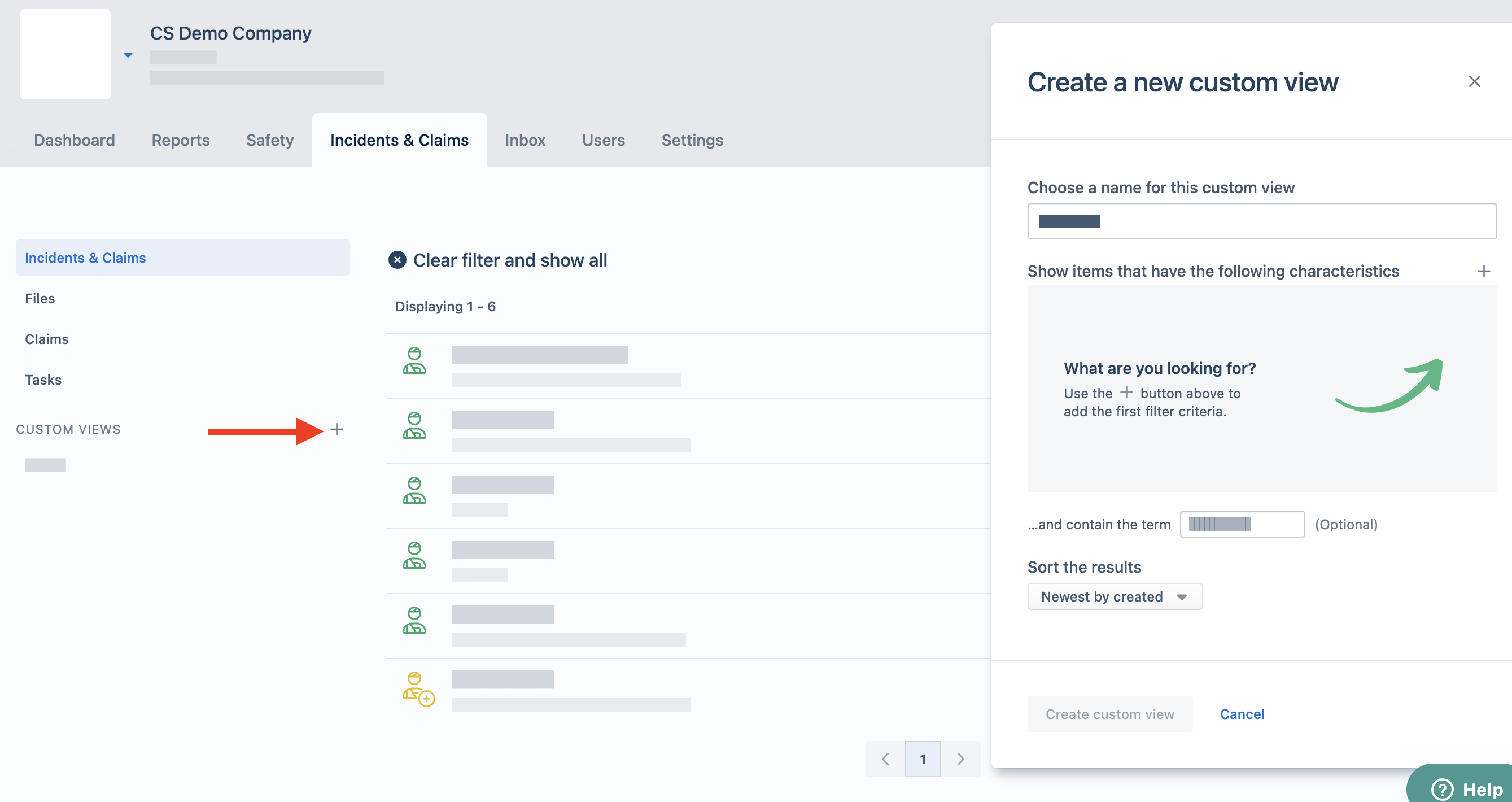This screenshot has height=802, width=1512.
Task: Open the Newest by created sort dropdown
Action: click(x=1114, y=596)
